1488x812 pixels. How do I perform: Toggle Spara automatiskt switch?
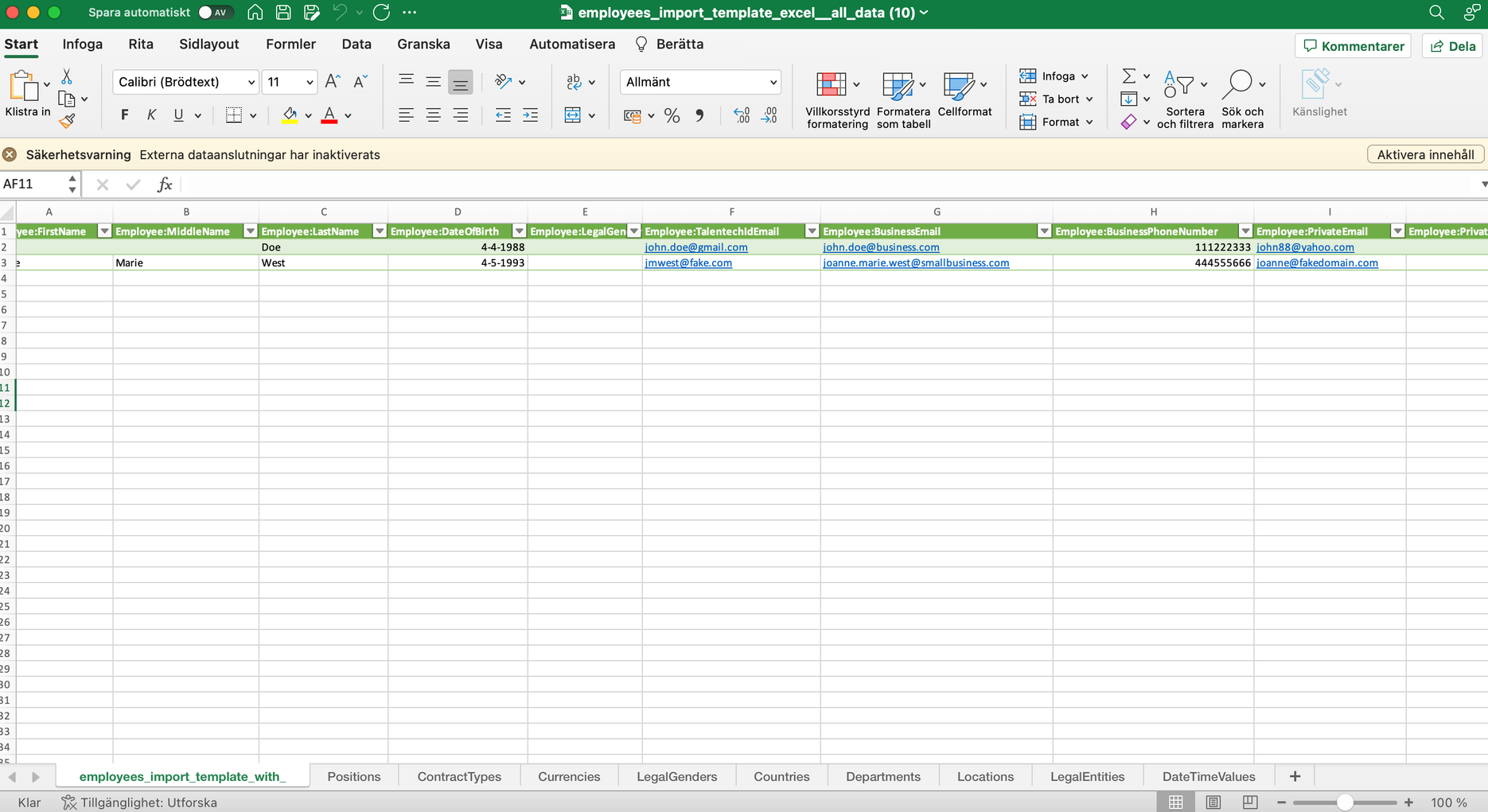coord(215,13)
